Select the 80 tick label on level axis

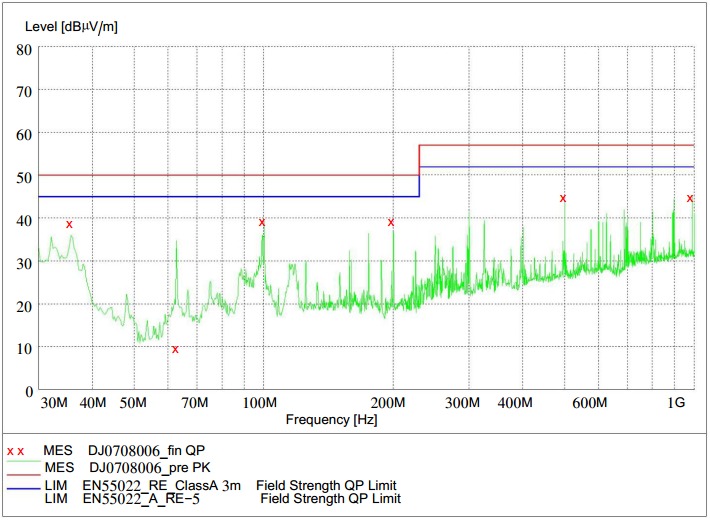(22, 48)
